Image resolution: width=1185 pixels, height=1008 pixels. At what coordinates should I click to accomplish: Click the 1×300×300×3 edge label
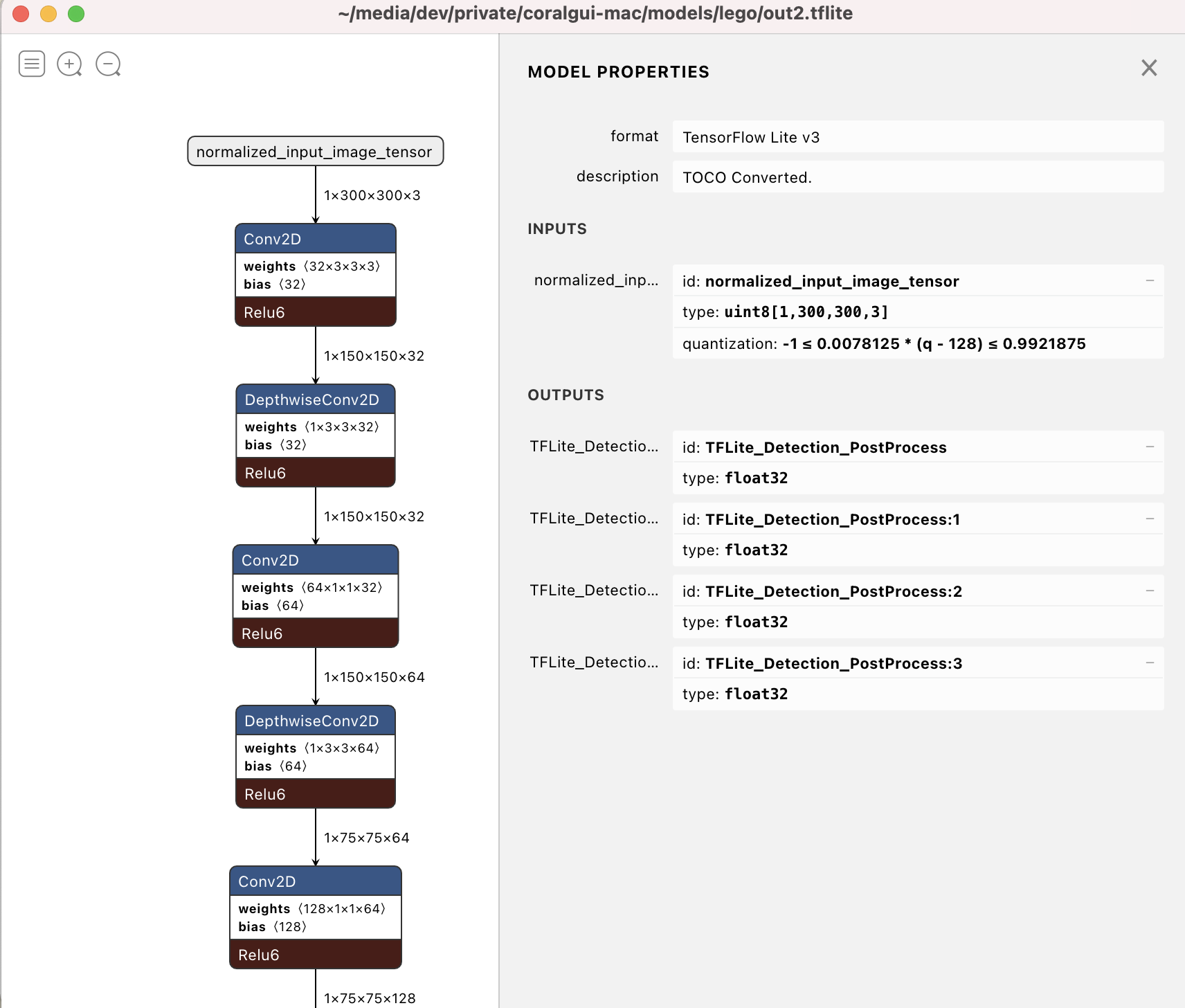coord(372,195)
